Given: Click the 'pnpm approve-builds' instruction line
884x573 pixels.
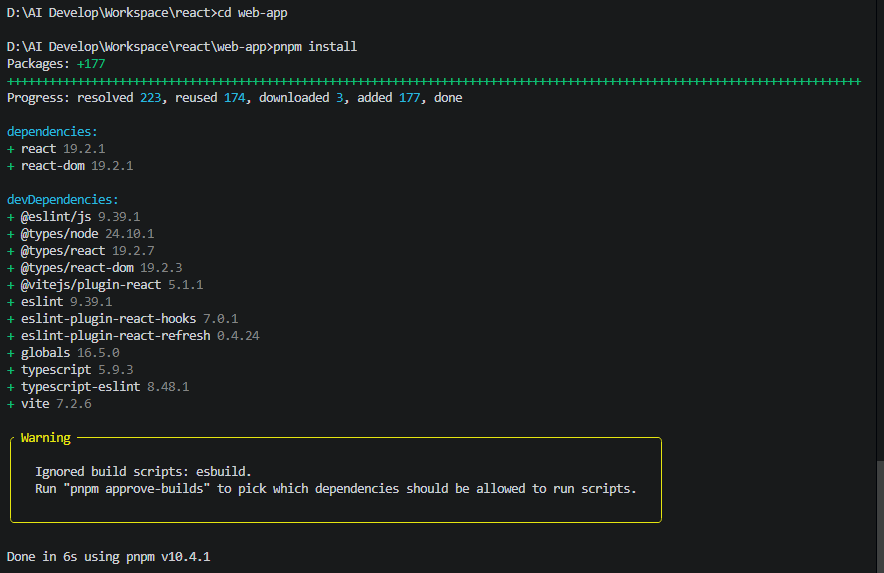Looking at the screenshot, I should click(335, 488).
